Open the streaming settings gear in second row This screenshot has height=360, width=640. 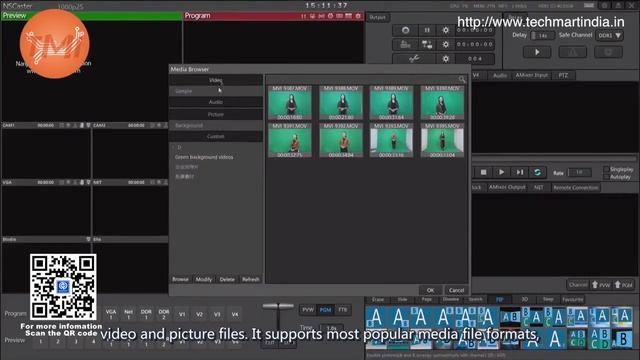pos(445,44)
